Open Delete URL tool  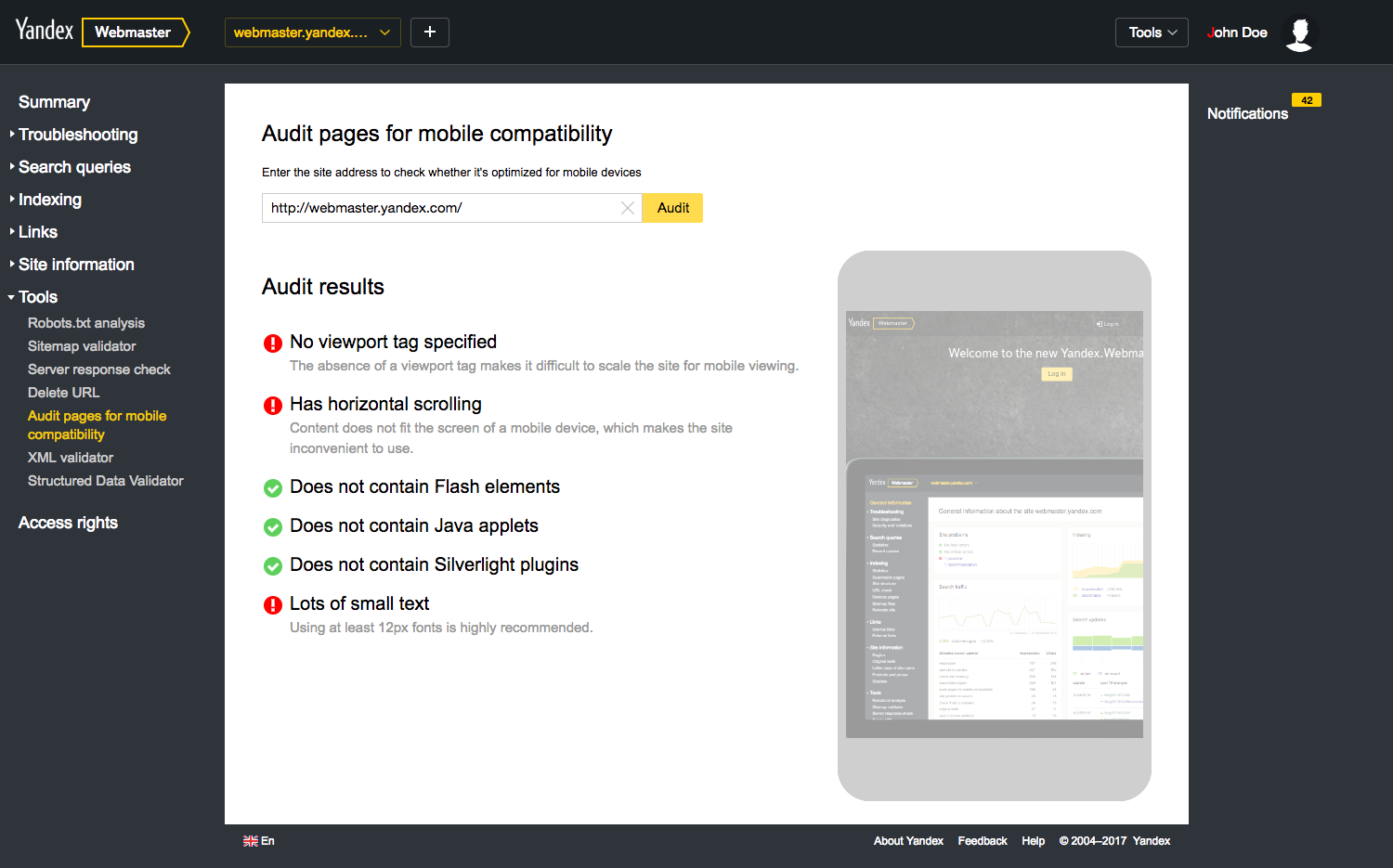click(x=63, y=393)
